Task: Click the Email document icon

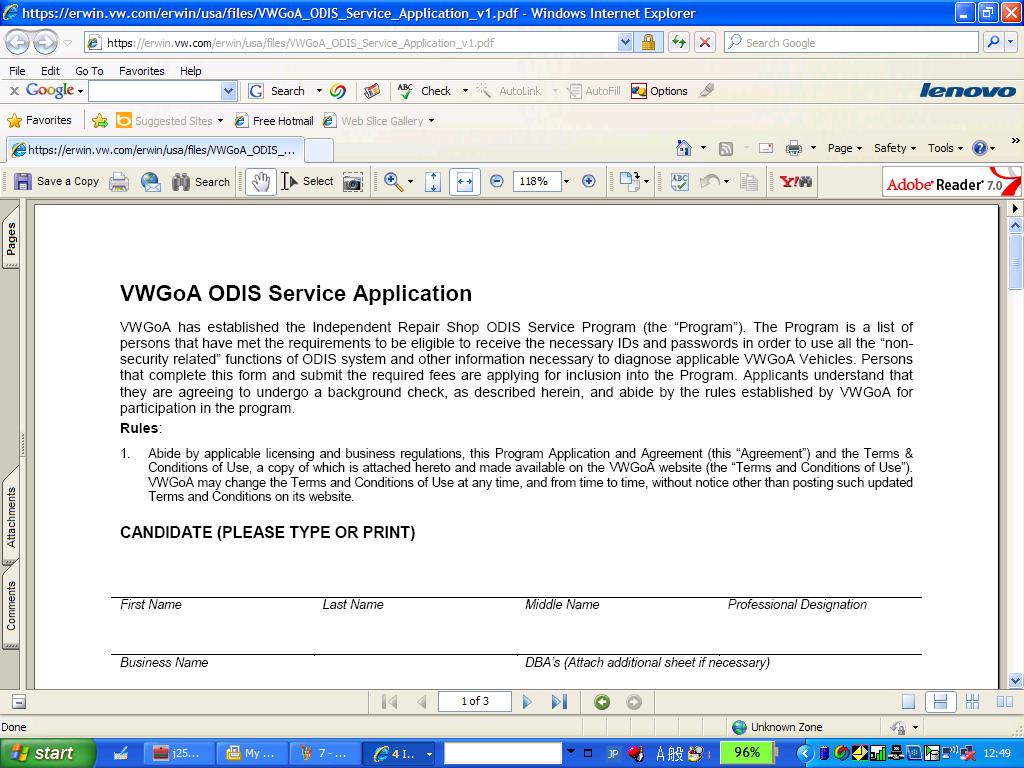Action: click(x=151, y=182)
